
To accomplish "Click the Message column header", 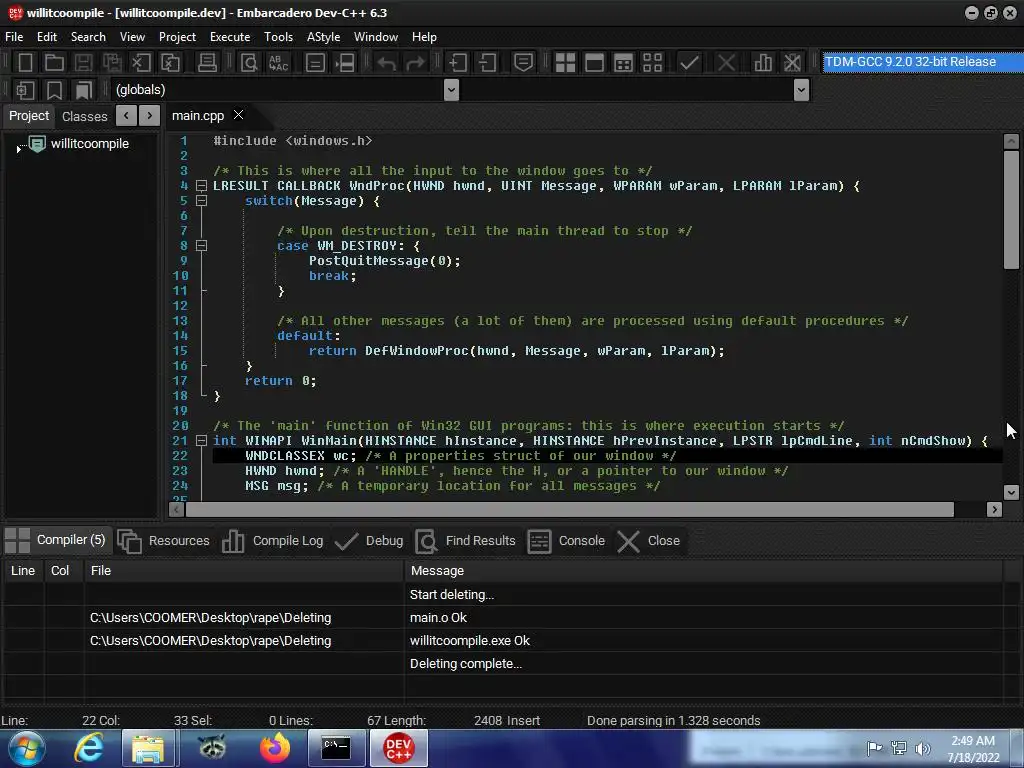I will pyautogui.click(x=703, y=571).
